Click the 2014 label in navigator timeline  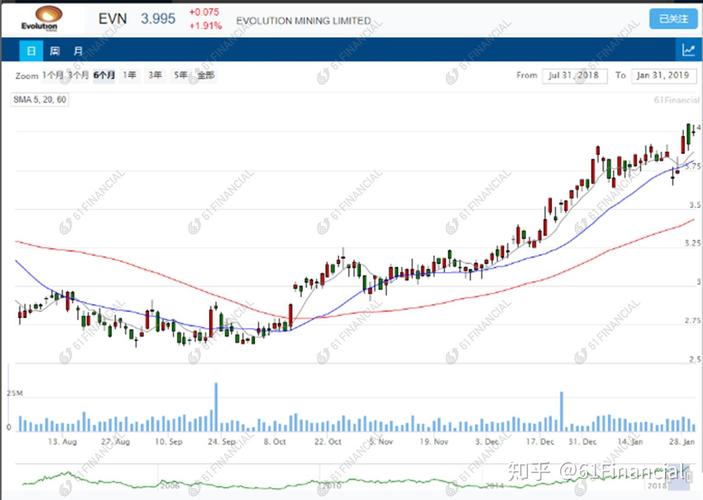[x=495, y=486]
